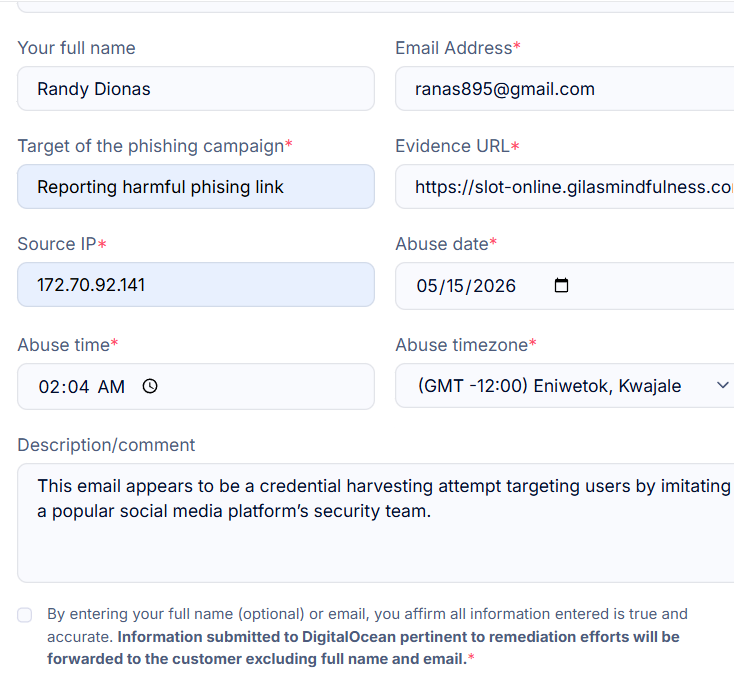The image size is (734, 693).
Task: Tick the affirm information is accurate checkbox
Action: coord(25,615)
